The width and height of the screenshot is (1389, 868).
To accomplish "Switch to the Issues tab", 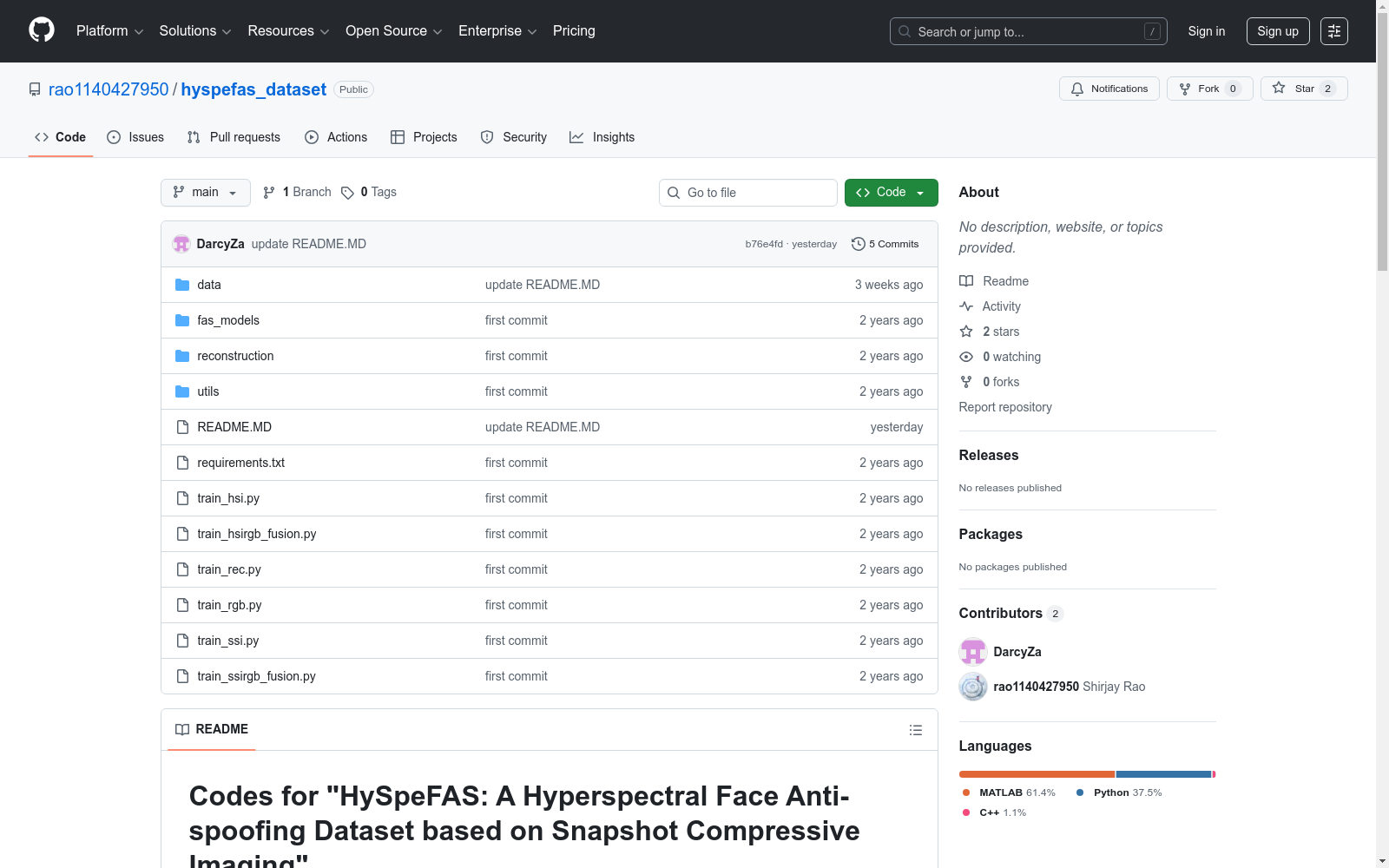I will (135, 137).
